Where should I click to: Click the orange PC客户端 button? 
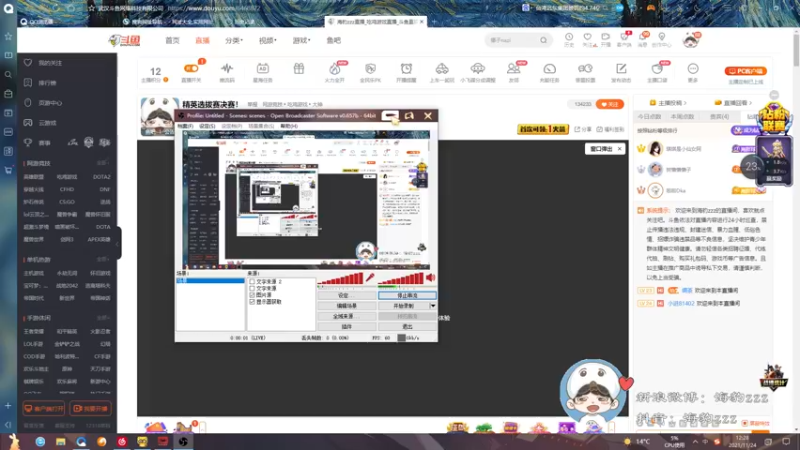pyautogui.click(x=746, y=71)
